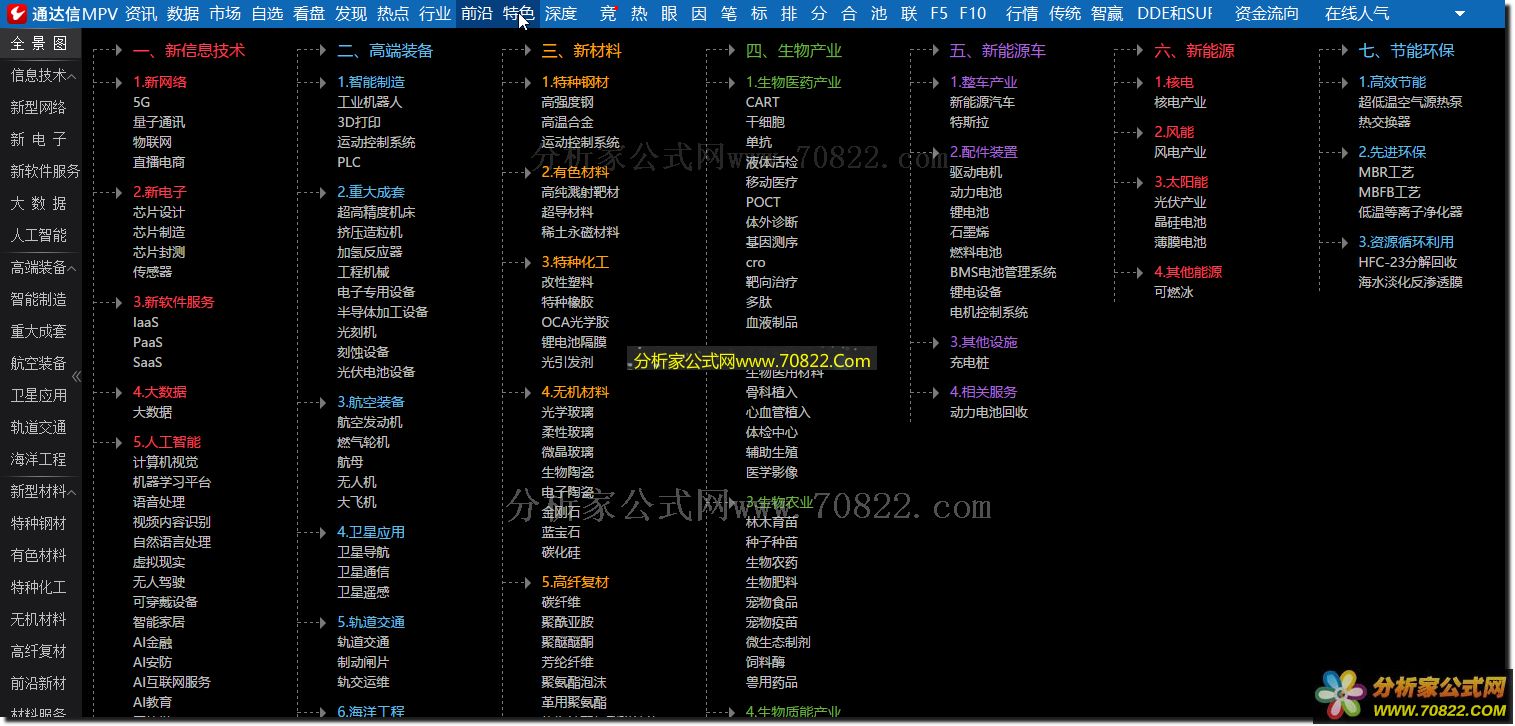Open the 市场 menu
Viewport: 1515px width, 726px height.
click(x=225, y=14)
